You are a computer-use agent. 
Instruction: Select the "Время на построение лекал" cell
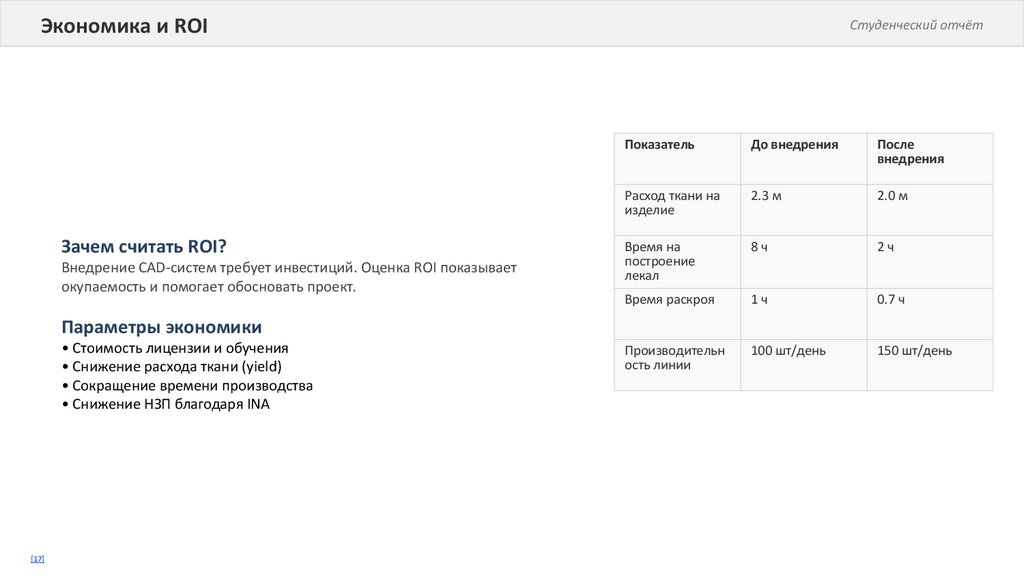(660, 261)
